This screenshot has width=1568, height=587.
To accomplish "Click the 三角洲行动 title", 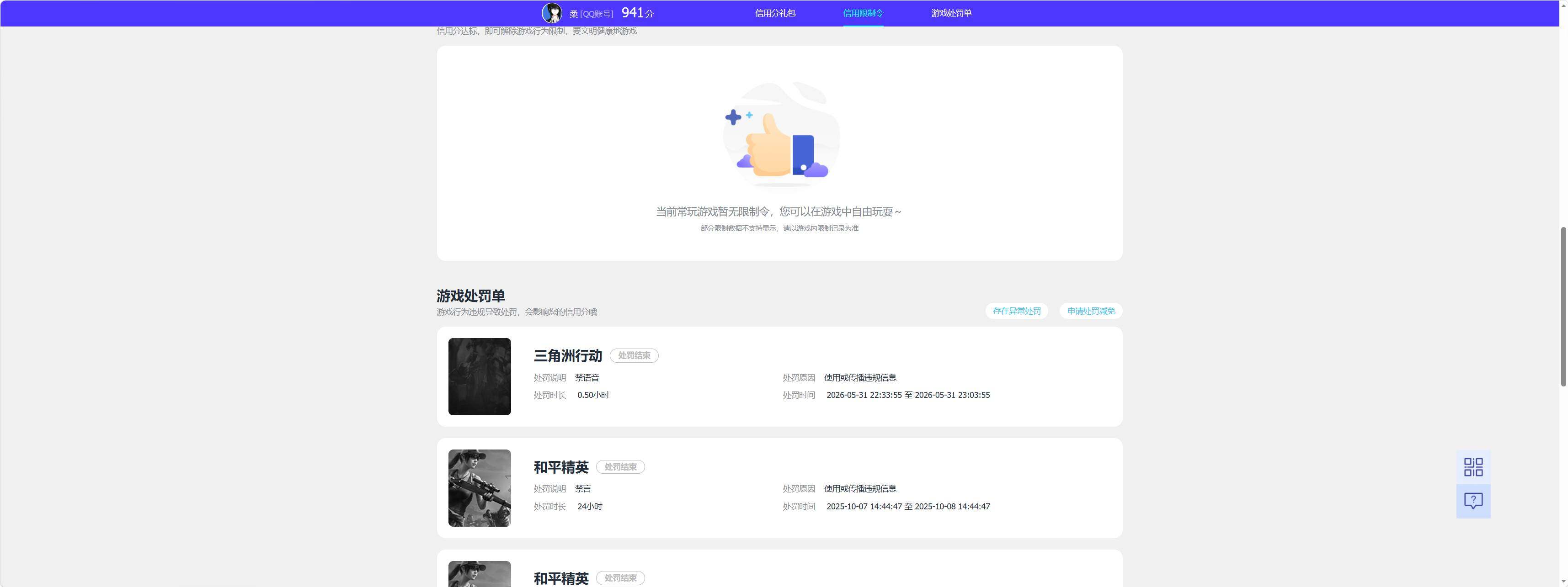I will (x=568, y=356).
